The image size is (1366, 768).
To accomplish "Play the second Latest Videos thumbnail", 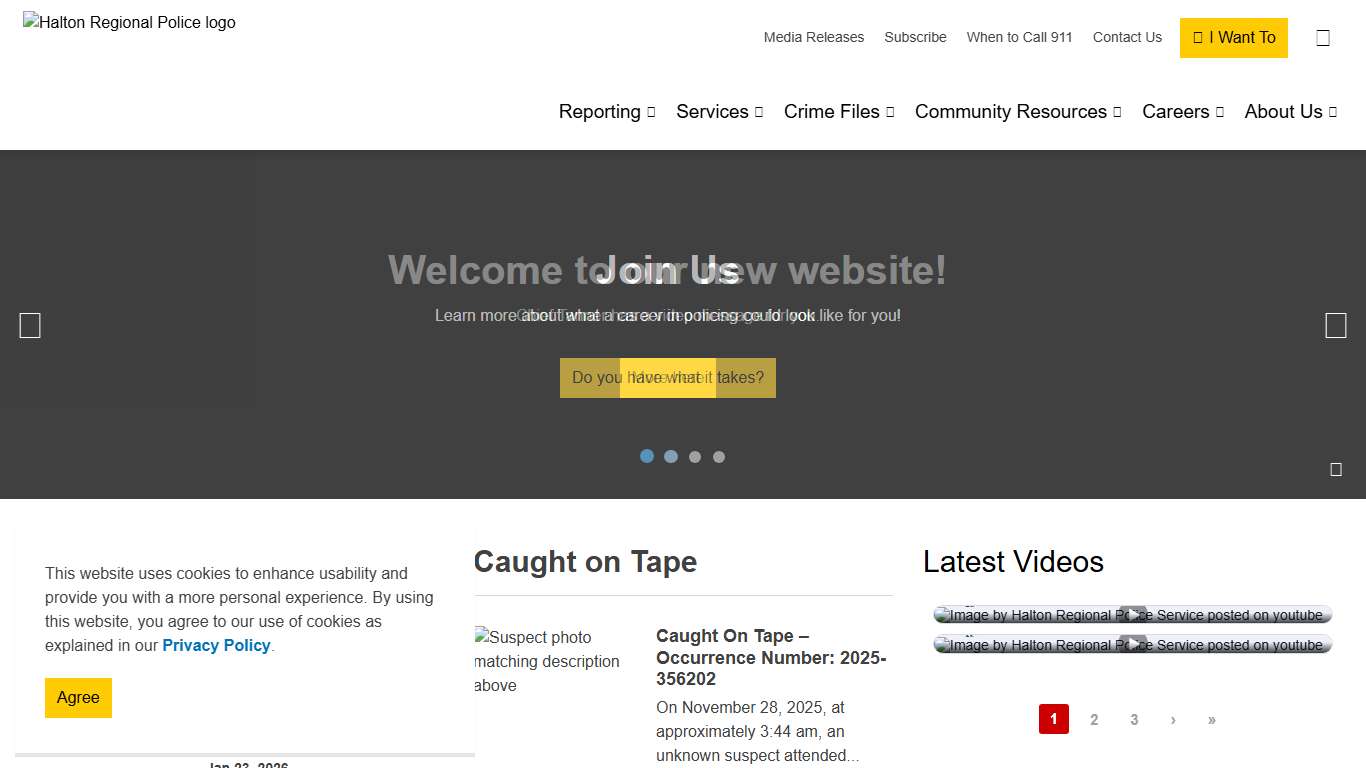I will (1132, 645).
